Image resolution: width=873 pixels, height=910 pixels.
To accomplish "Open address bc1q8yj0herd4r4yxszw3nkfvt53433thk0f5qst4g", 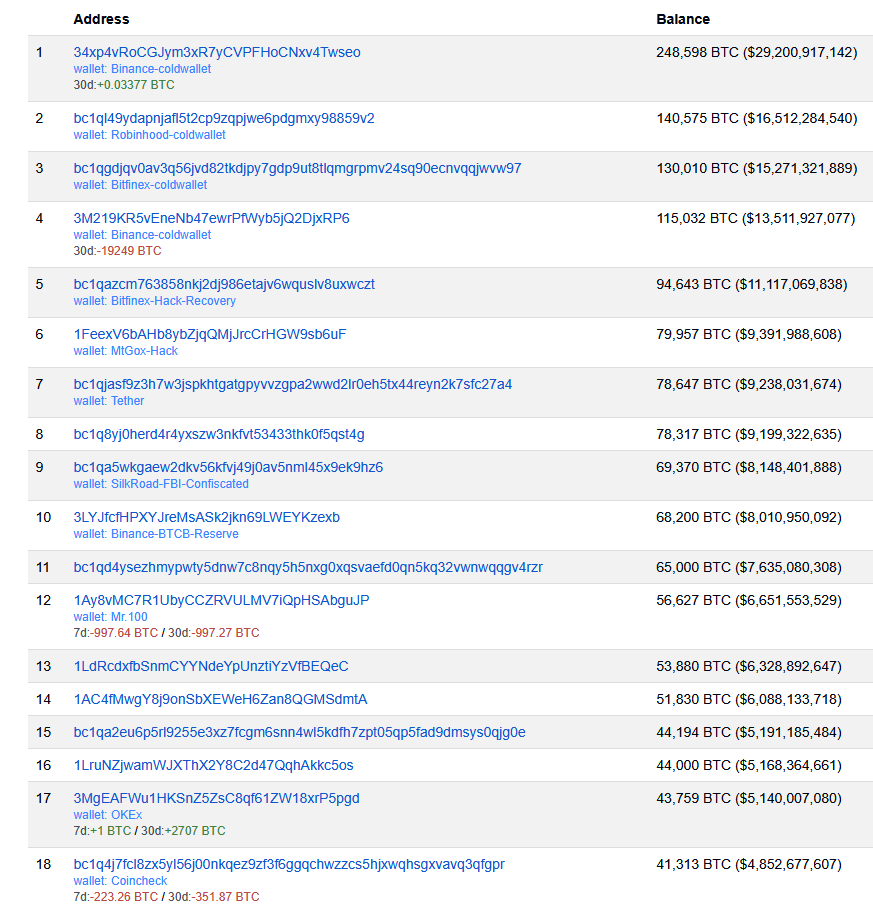I will click(219, 434).
